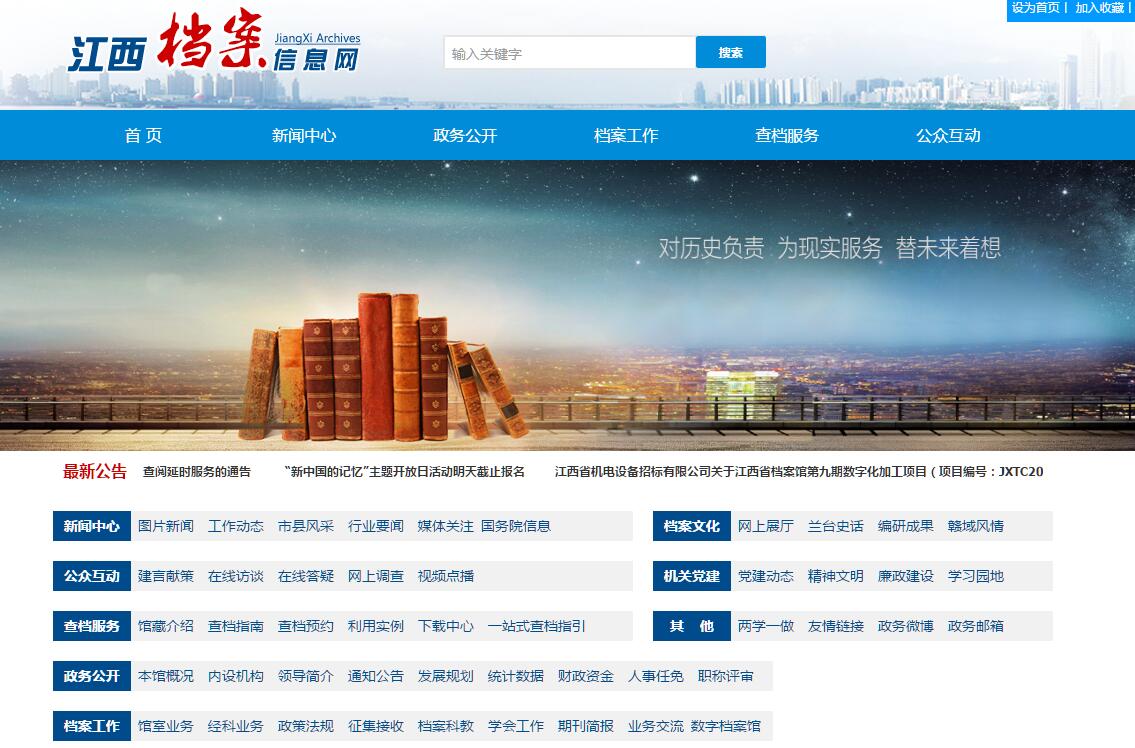This screenshot has height=748, width=1135.
Task: Click the 政务微博 link
Action: 906,626
